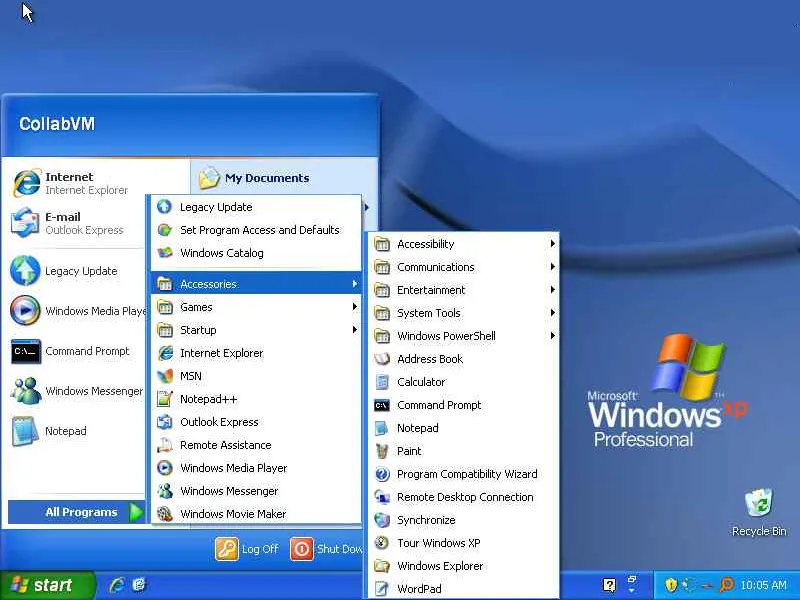Click Legacy Update in All Programs menu

[256, 207]
